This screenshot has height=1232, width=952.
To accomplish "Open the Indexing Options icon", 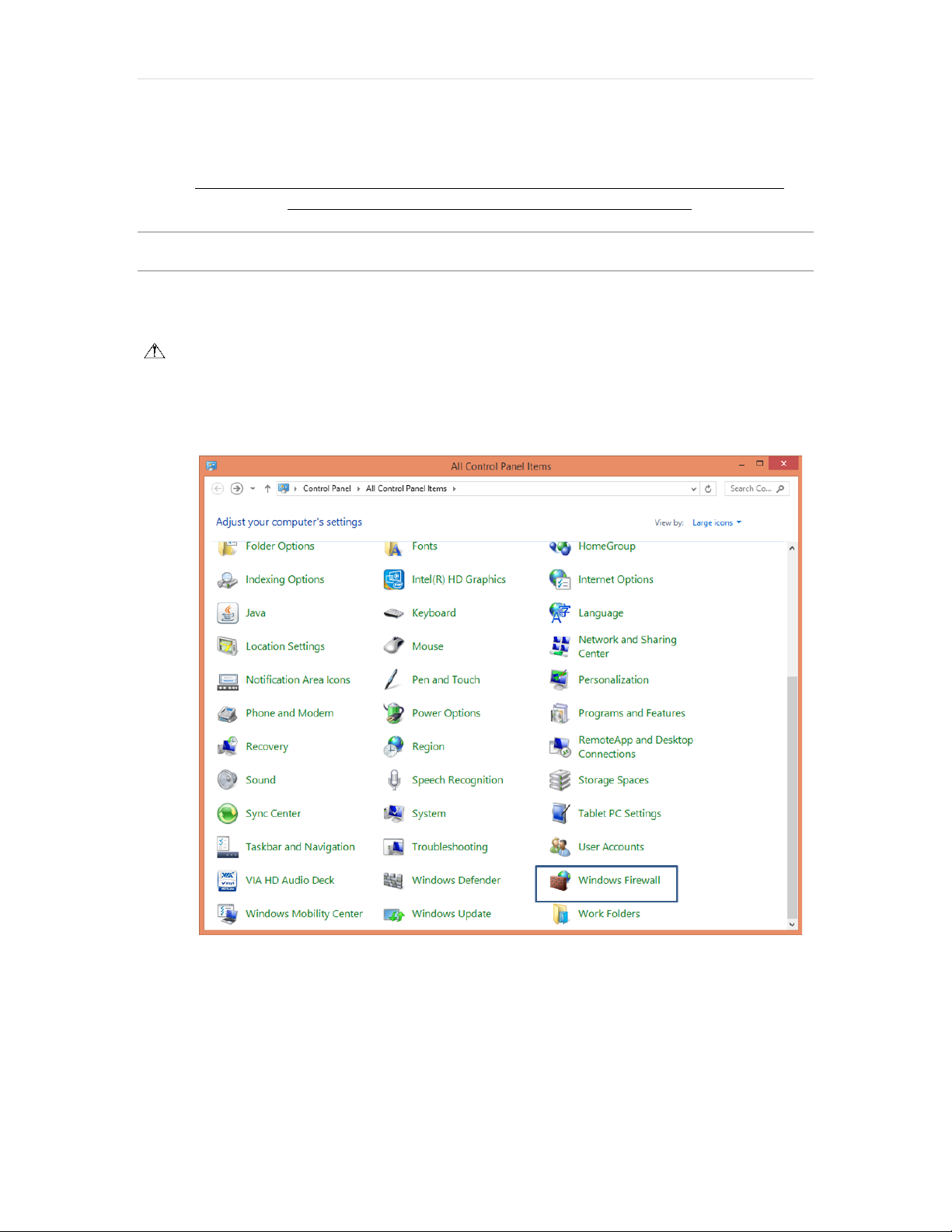I will pos(228,580).
